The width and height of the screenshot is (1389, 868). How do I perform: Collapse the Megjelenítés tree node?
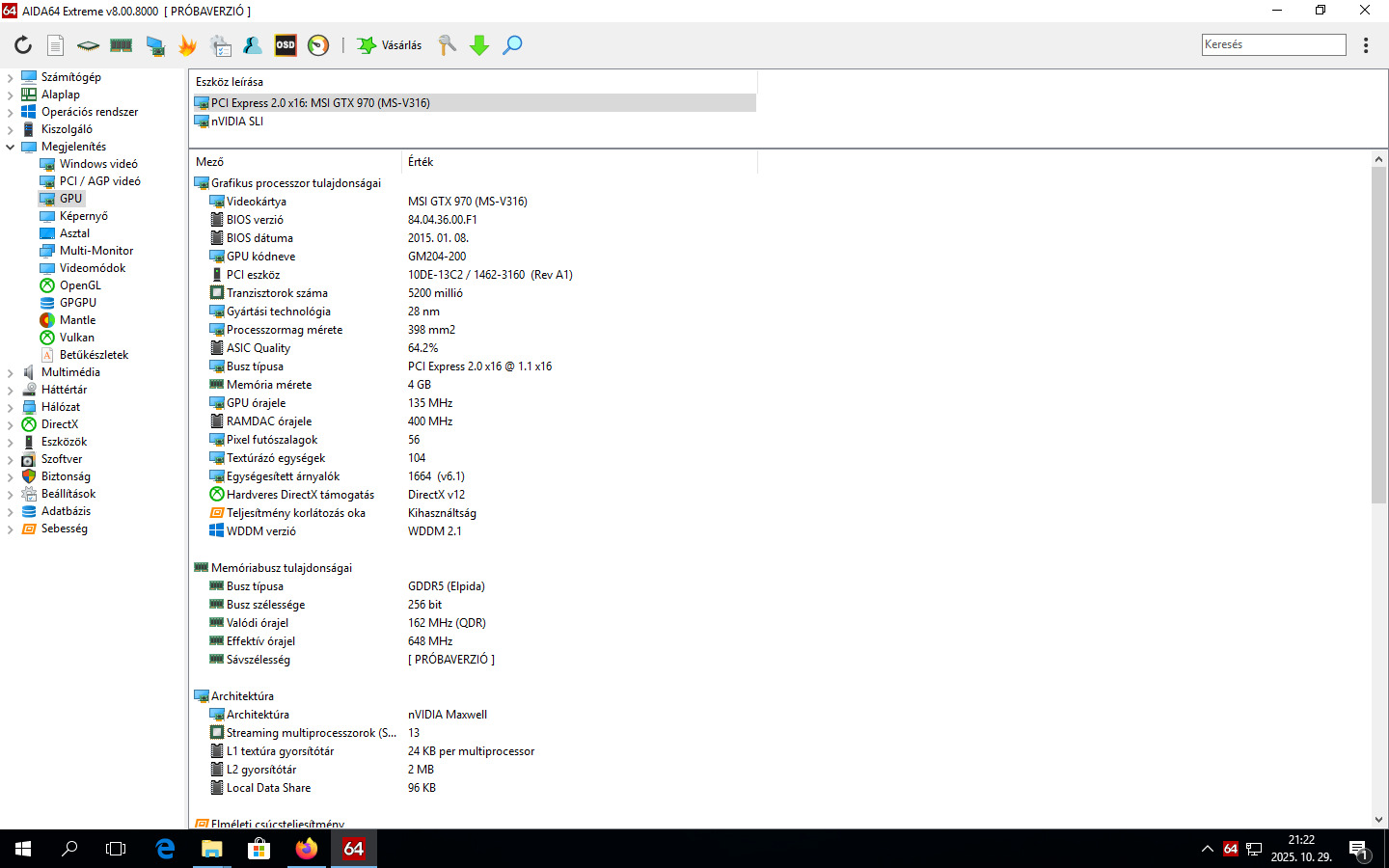(11, 147)
